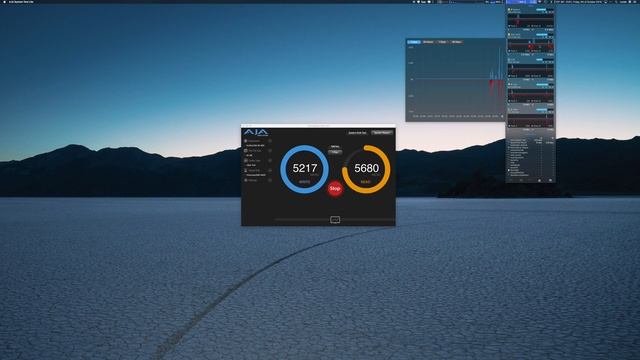Image resolution: width=640 pixels, height=360 pixels.
Task: Show the graph view icon at bottom
Action: (x=335, y=220)
